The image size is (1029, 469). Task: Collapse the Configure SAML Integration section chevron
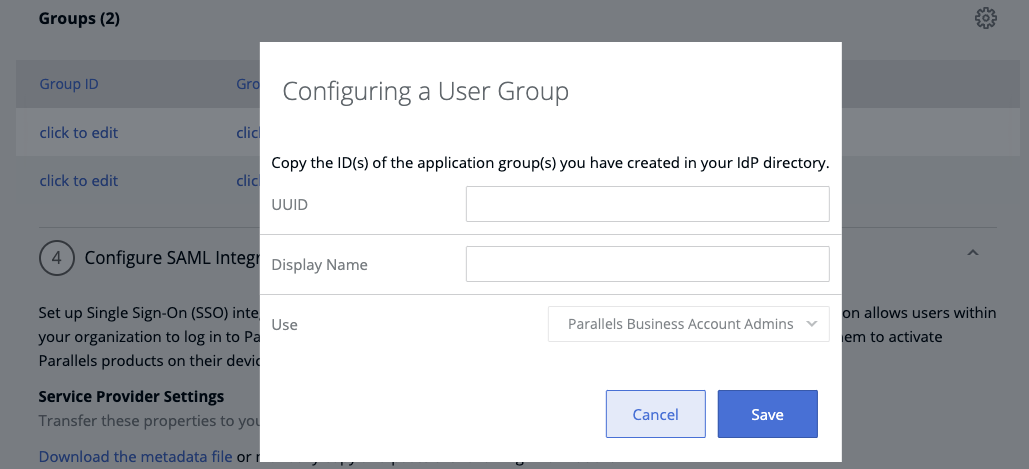(x=973, y=253)
